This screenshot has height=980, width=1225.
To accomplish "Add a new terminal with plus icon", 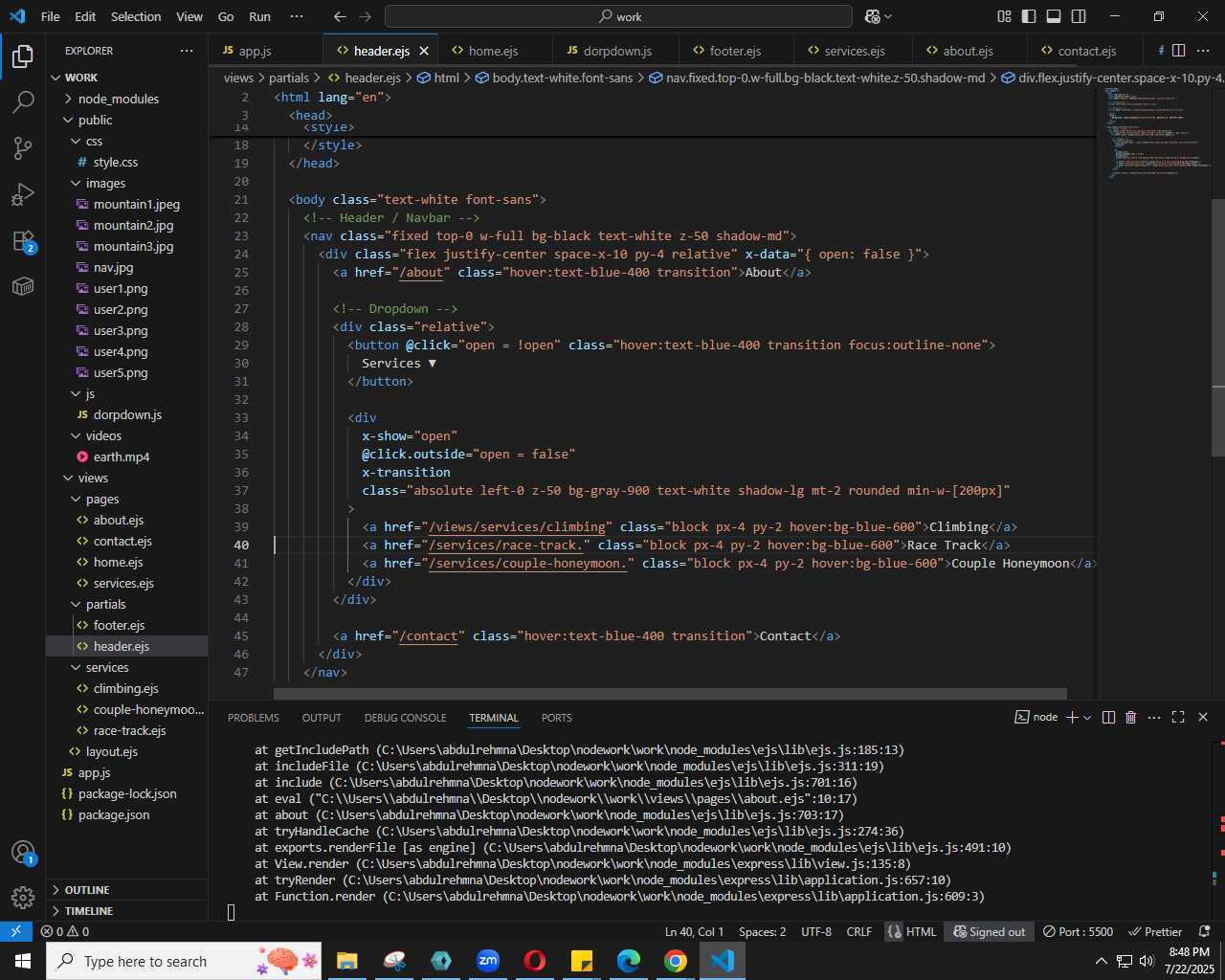I will (1072, 717).
